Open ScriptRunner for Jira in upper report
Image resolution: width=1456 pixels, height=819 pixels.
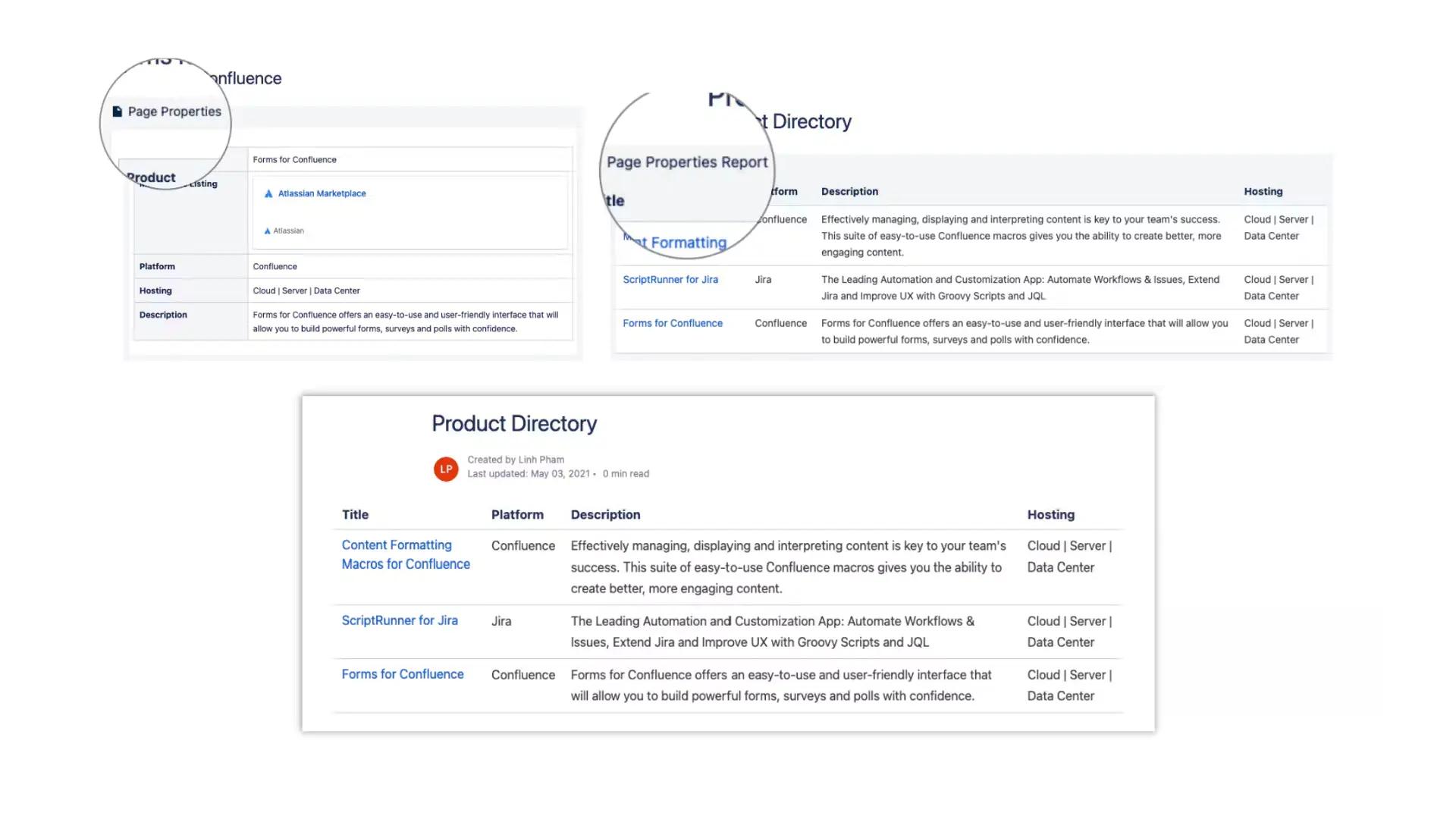click(x=670, y=279)
